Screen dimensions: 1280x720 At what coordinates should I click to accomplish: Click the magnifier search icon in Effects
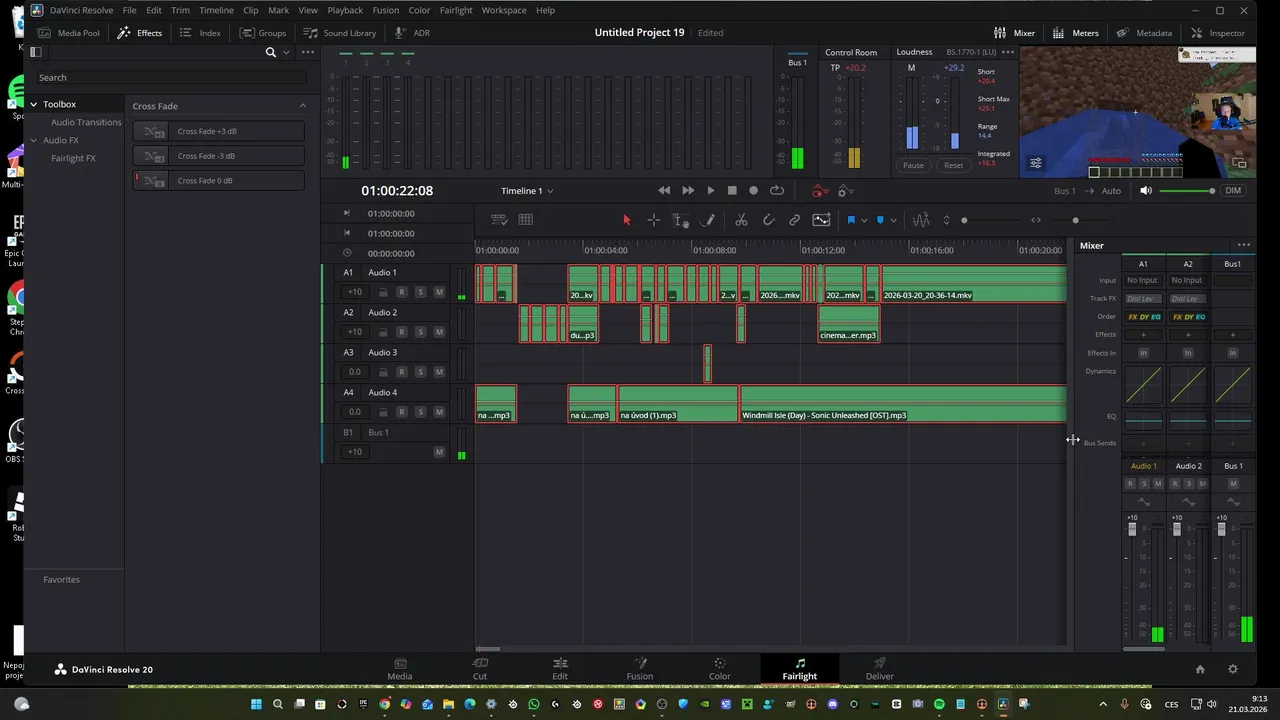point(270,52)
